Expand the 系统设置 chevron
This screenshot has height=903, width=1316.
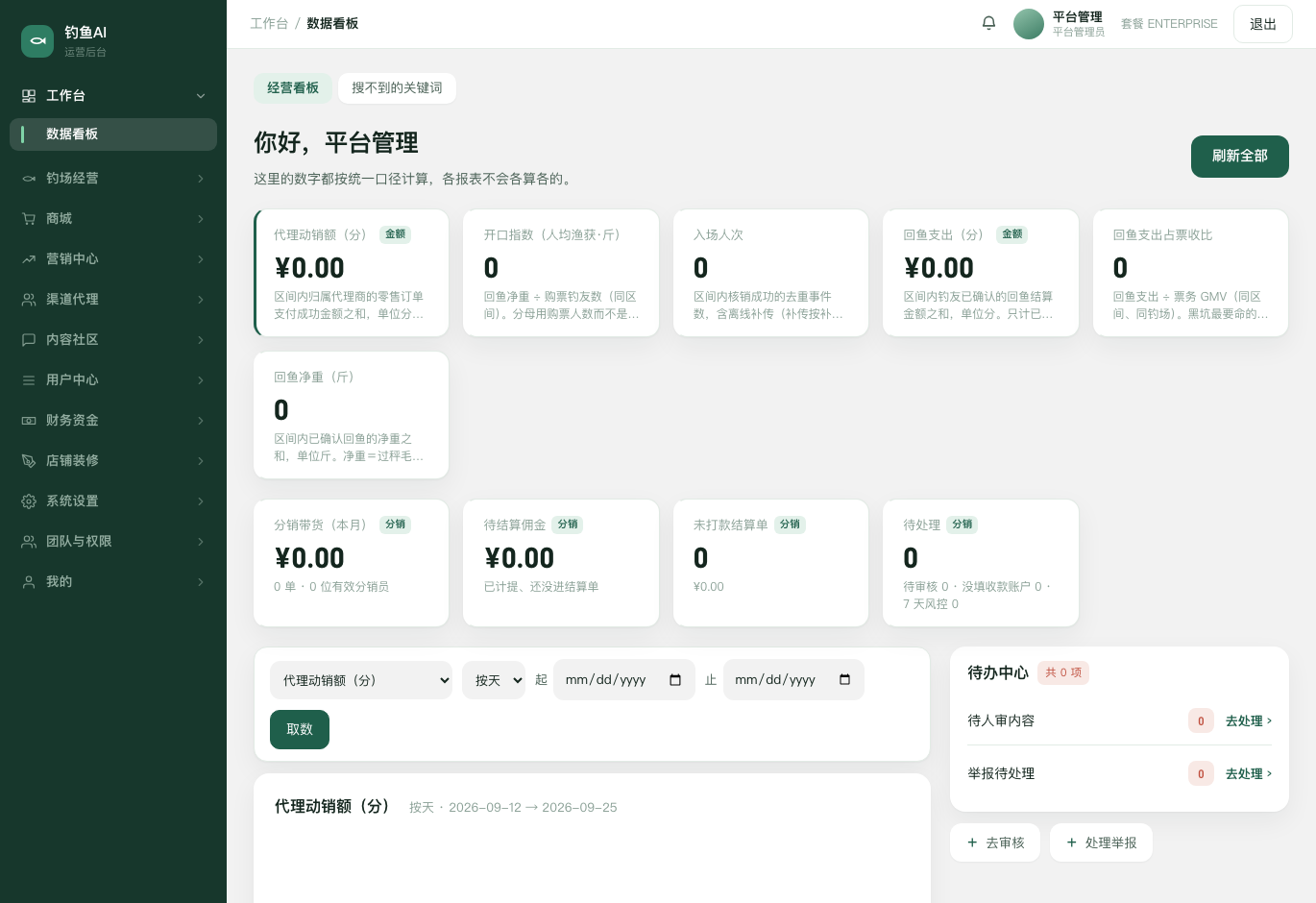(201, 501)
